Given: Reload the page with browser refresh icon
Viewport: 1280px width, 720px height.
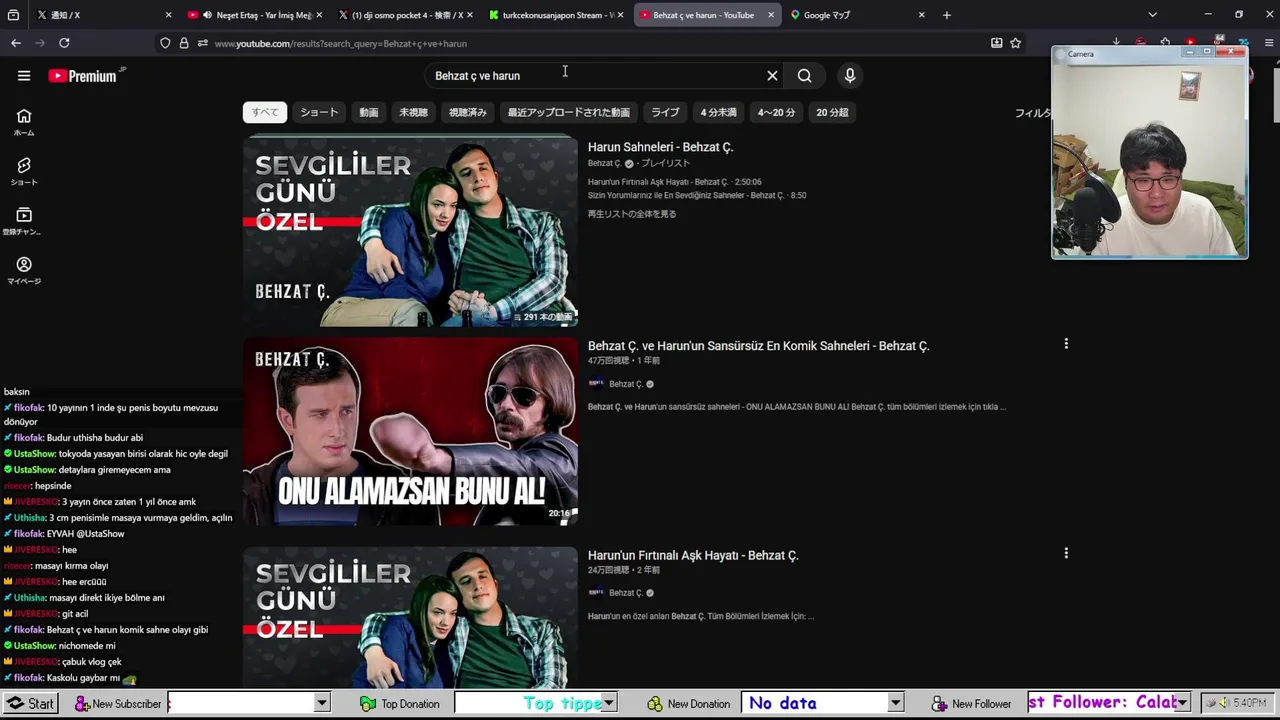Looking at the screenshot, I should point(64,43).
